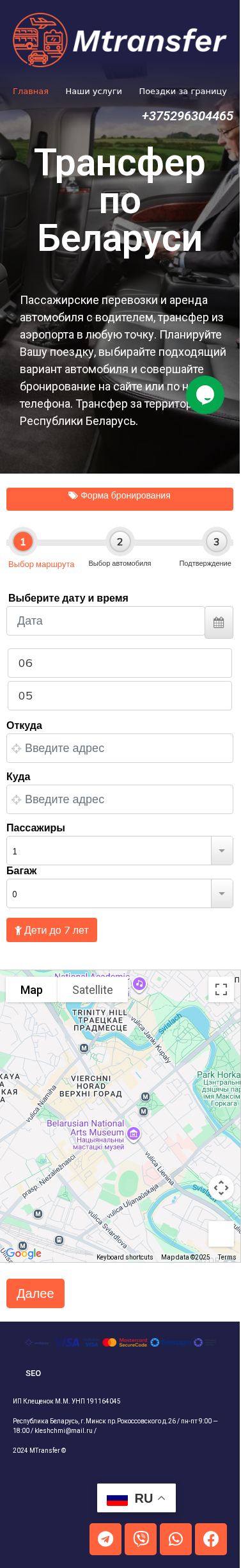Screen dimensions: 241x1568
Task: Click the Откуда address input field
Action: (120, 748)
